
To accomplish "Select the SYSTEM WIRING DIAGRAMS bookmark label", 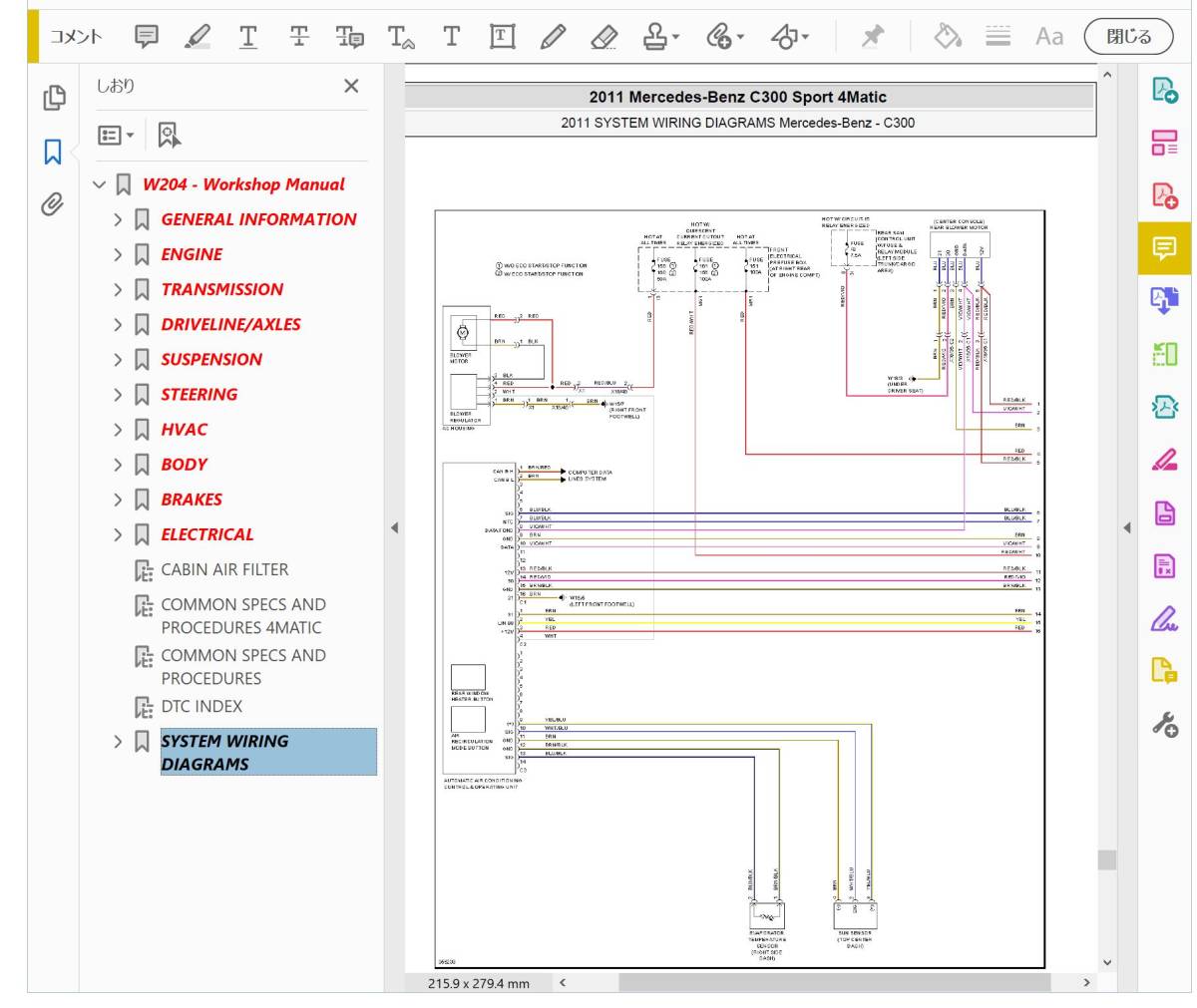I will (268, 752).
